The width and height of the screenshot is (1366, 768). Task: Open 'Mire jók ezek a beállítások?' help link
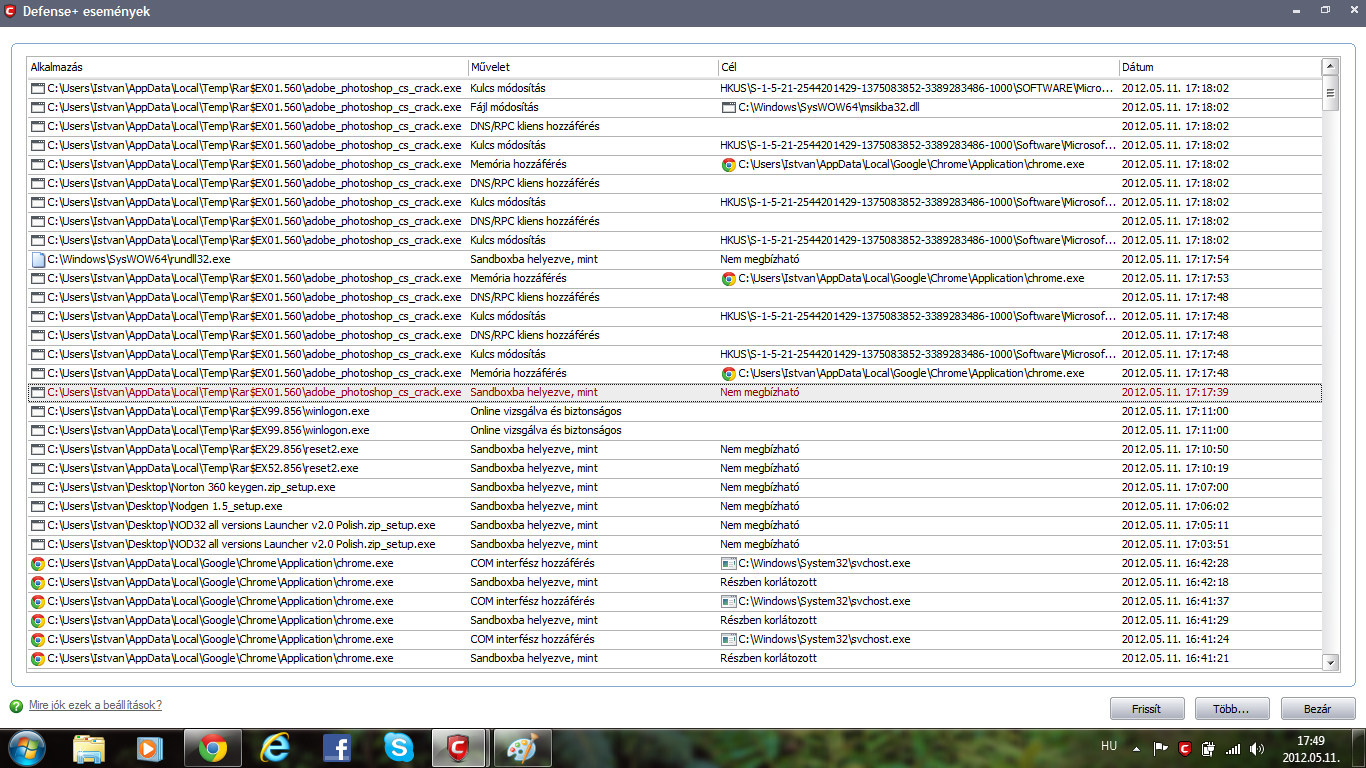95,705
